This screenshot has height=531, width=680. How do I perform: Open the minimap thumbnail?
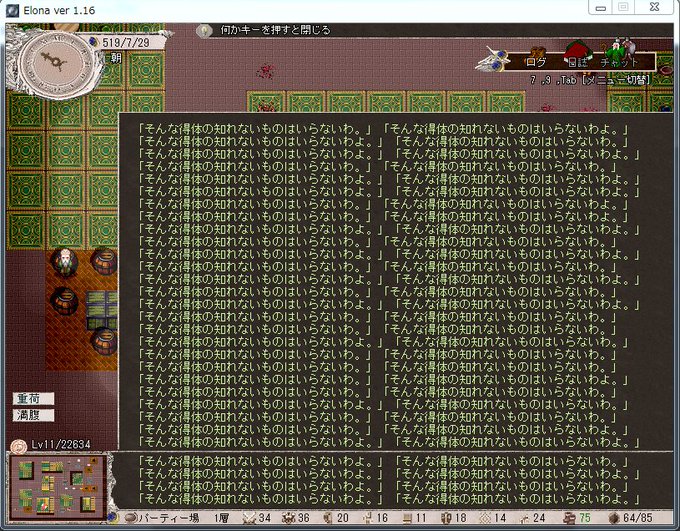pyautogui.click(x=58, y=487)
